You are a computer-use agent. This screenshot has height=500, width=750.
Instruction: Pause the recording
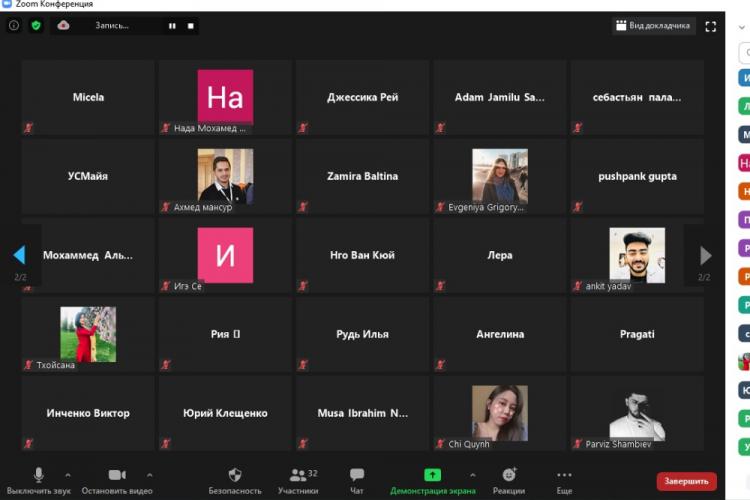pyautogui.click(x=172, y=26)
